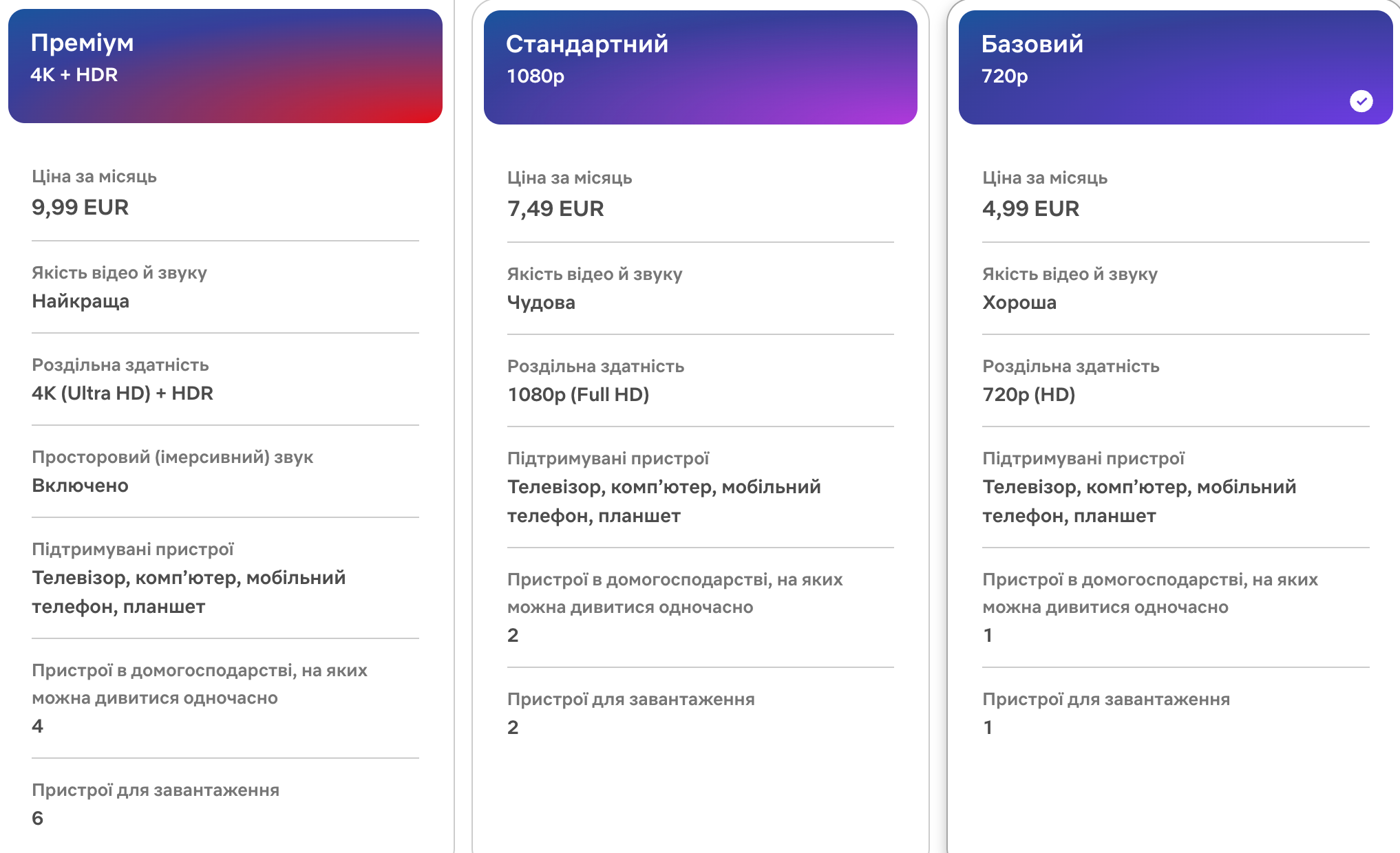Click the 7,49 EUR monthly price
The image size is (1400, 853).
pyautogui.click(x=555, y=208)
